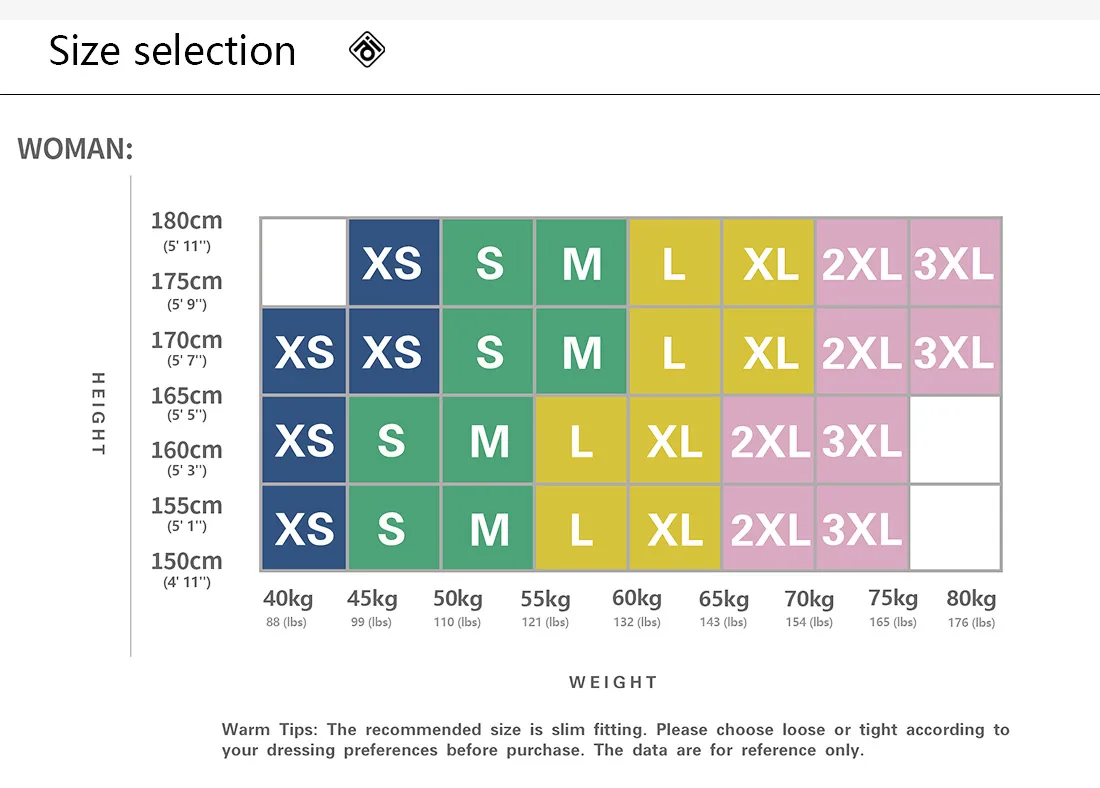
Task: Click the Warm Tips note text
Action: tap(615, 739)
